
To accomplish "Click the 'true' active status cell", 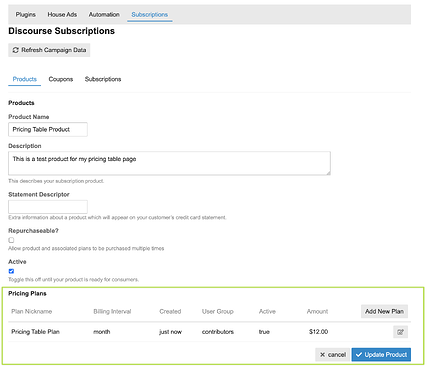I will click(264, 332).
